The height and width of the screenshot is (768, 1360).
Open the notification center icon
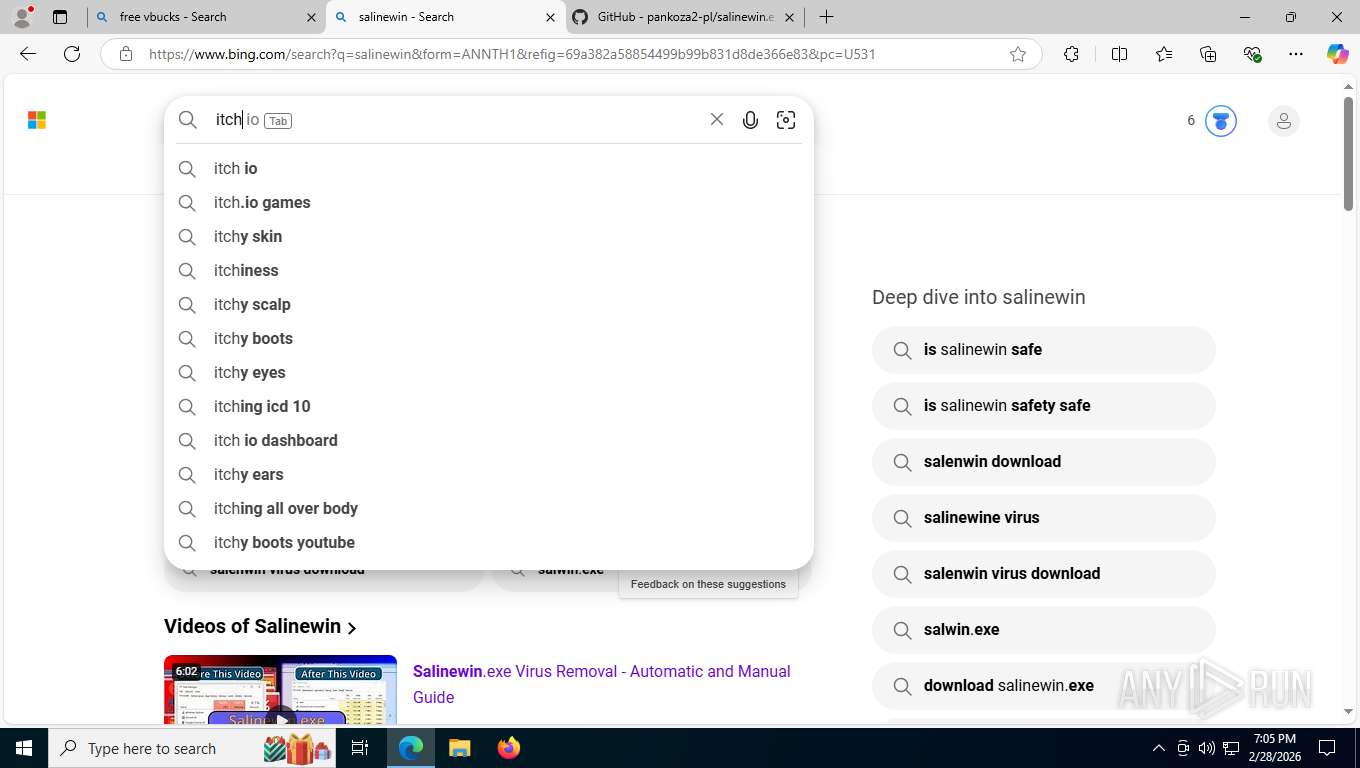tap(1327, 748)
